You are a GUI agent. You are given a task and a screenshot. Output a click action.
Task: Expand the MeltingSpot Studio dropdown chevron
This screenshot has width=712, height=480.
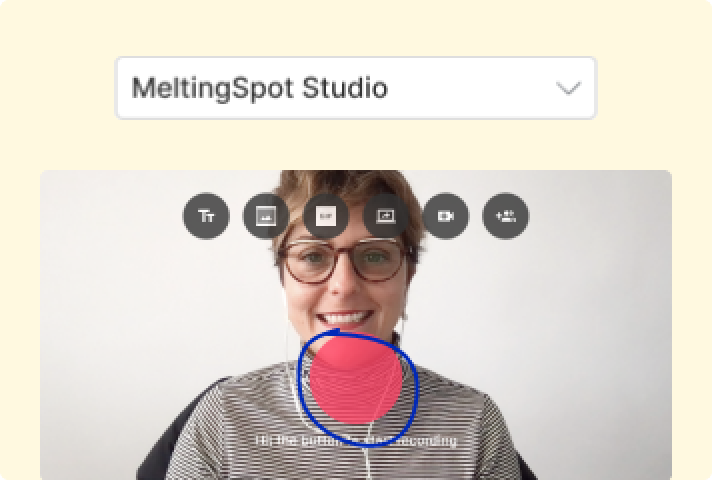point(568,88)
